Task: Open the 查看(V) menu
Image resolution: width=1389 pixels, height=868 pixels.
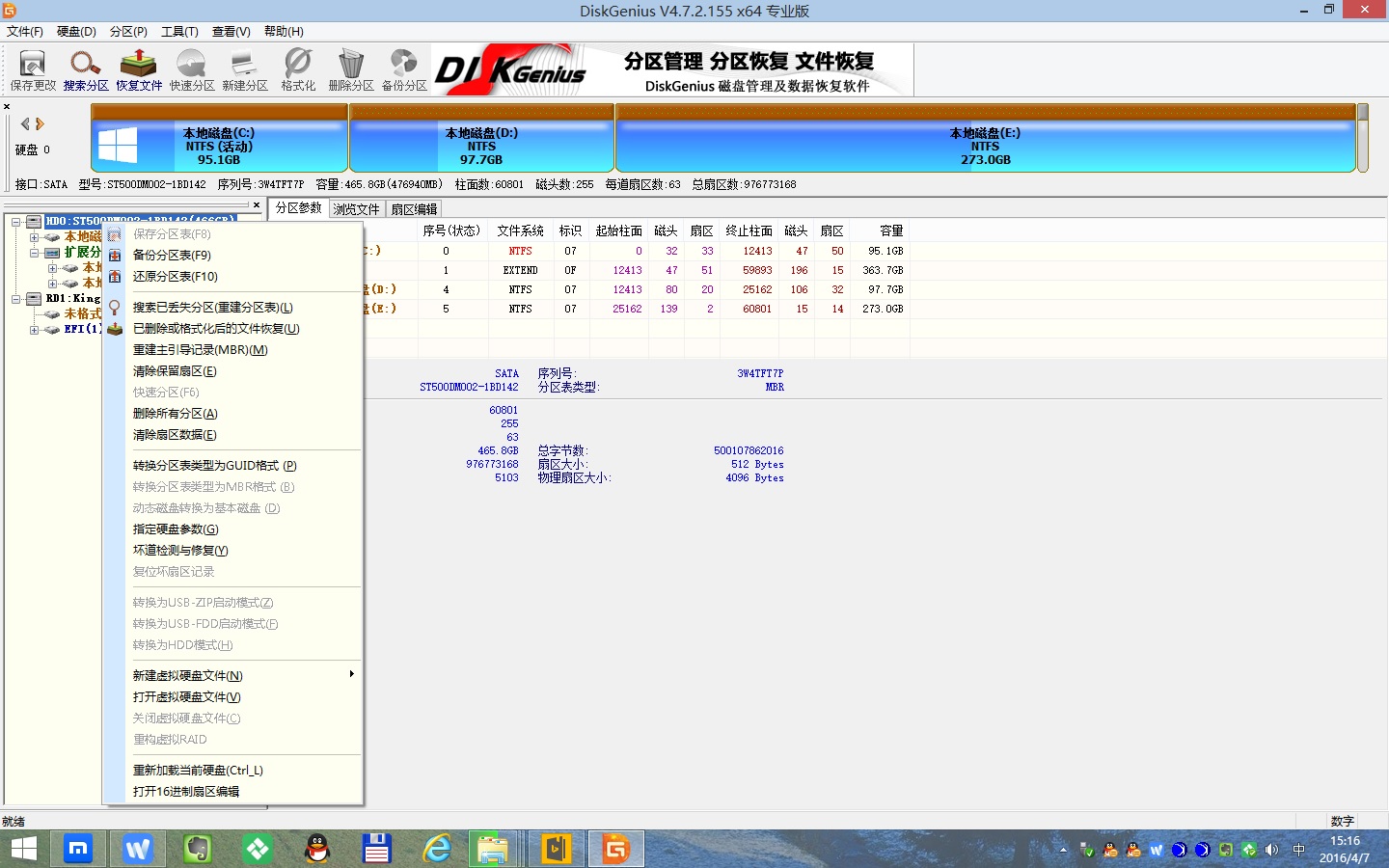Action: tap(231, 32)
